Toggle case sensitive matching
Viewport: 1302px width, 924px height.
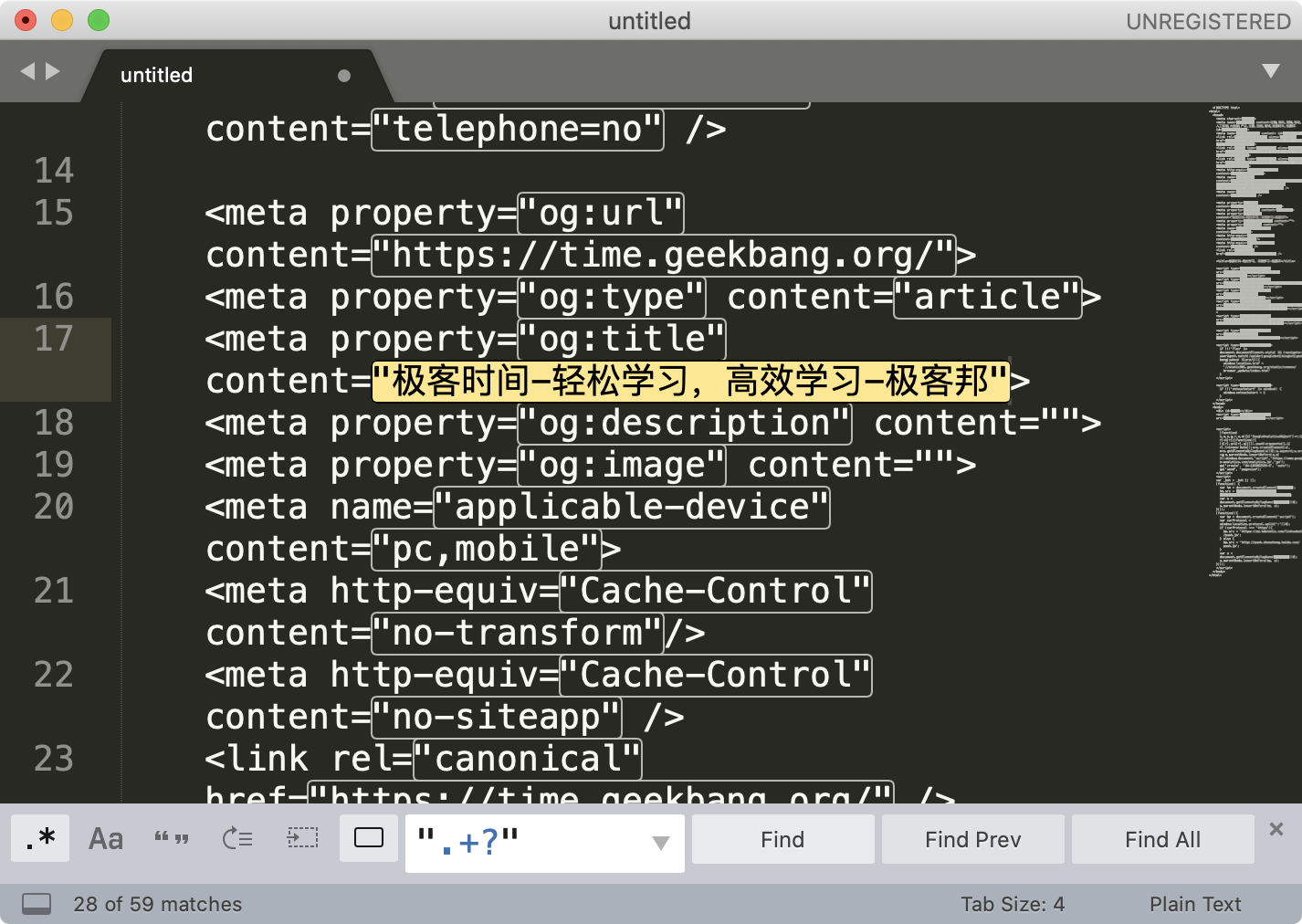106,838
